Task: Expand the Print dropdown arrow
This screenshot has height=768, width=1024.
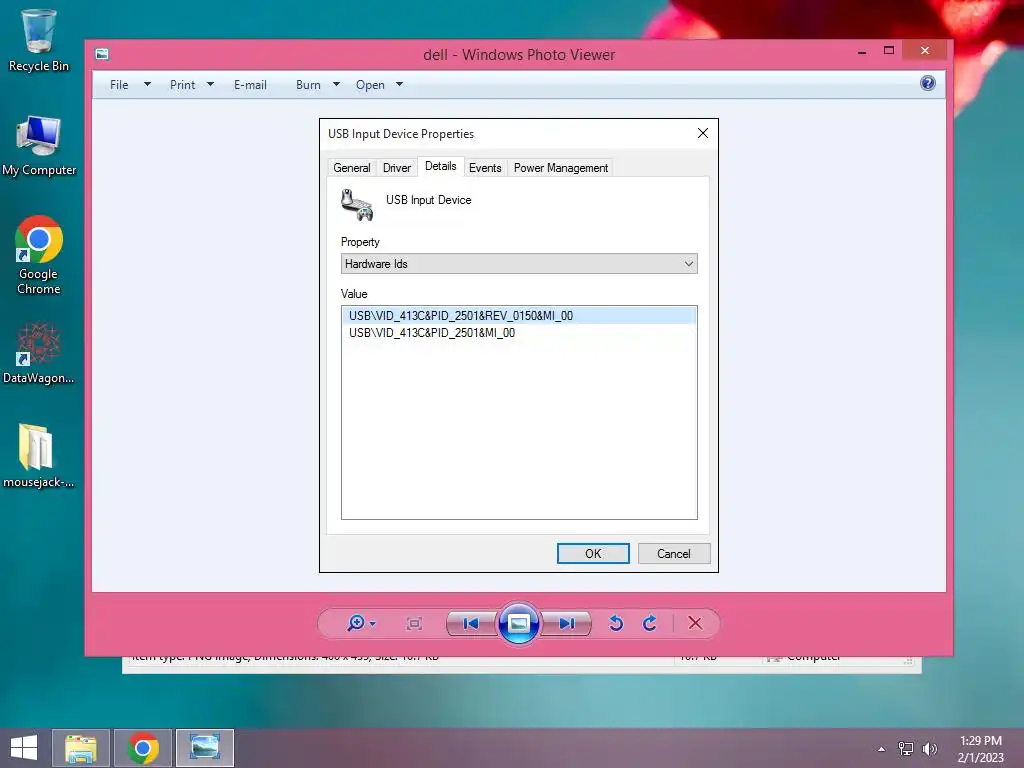Action: 210,84
